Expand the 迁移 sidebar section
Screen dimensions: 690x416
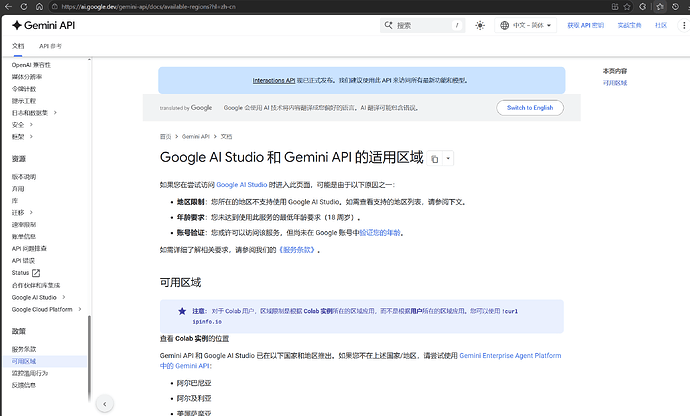point(31,213)
